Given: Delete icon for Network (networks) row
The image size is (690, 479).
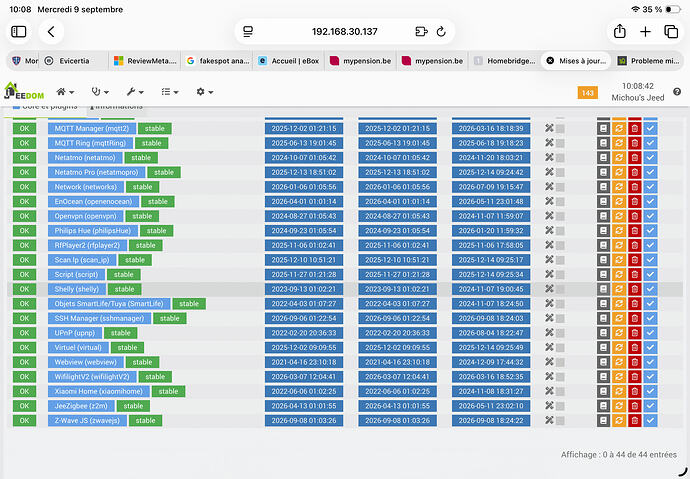Looking at the screenshot, I should coord(635,187).
